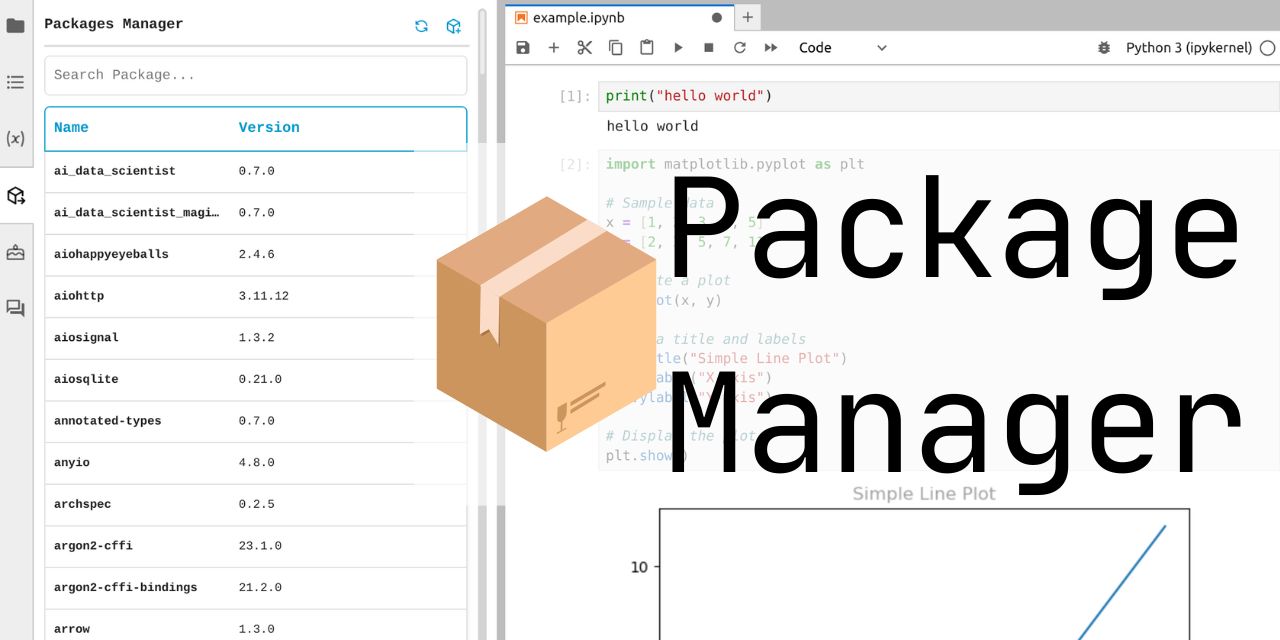Save the example.ipynb notebook
The height and width of the screenshot is (640, 1280).
tap(522, 47)
